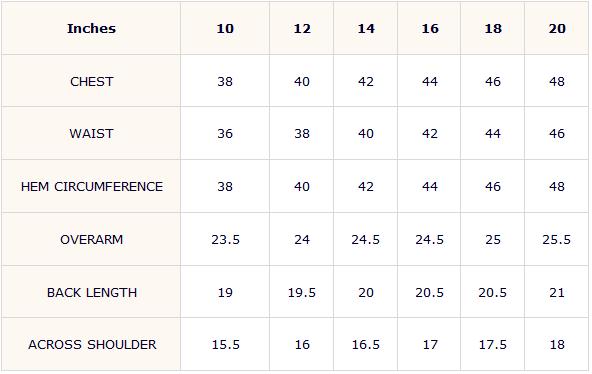
Task: Click the ACROSS SHOULDER row label
Action: click(x=92, y=345)
